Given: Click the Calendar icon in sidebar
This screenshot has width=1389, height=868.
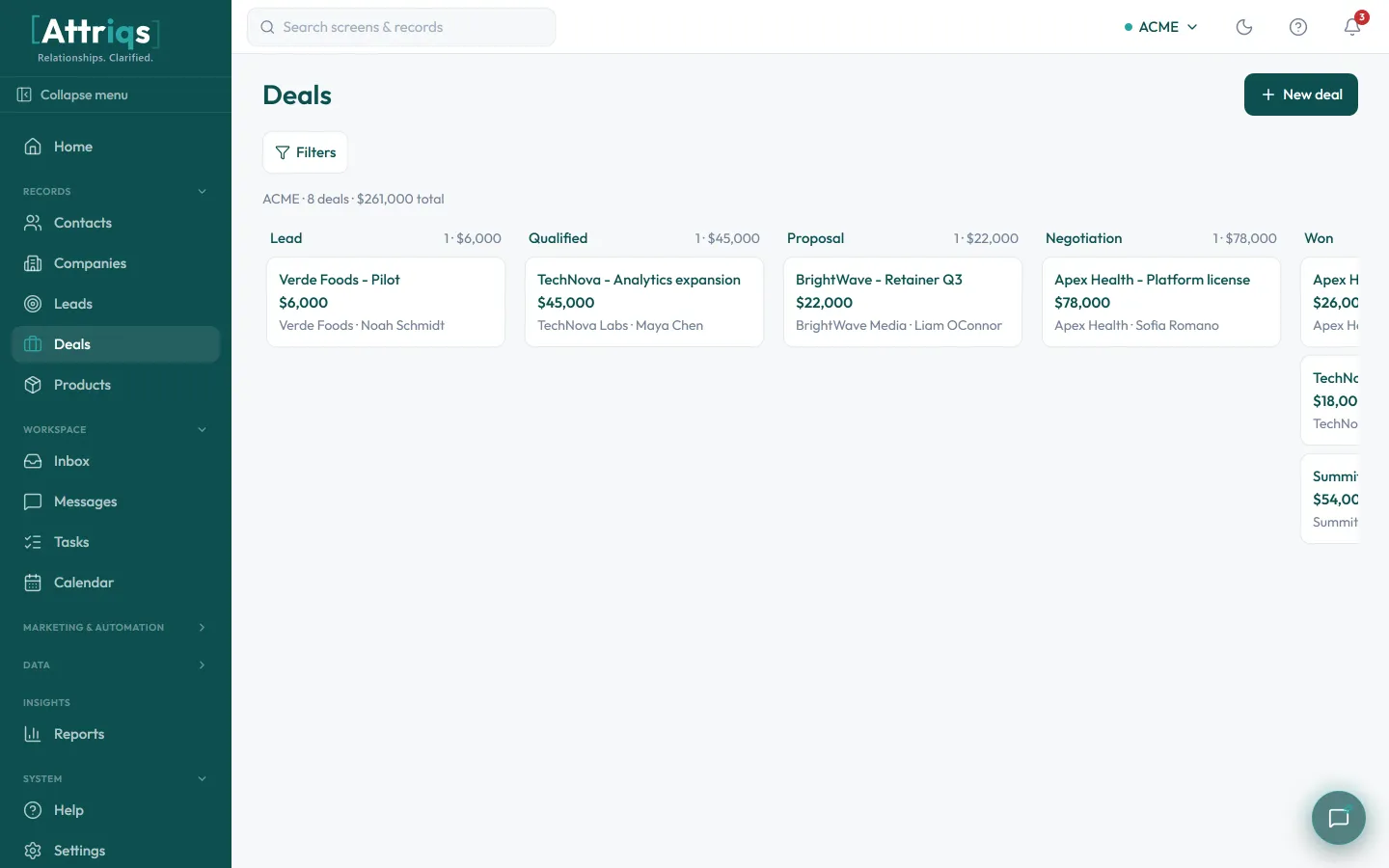Looking at the screenshot, I should pyautogui.click(x=33, y=583).
